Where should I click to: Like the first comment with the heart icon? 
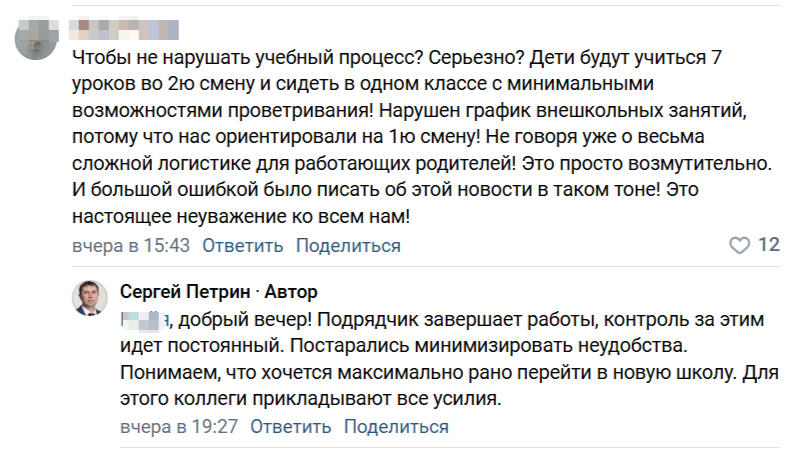tap(739, 245)
